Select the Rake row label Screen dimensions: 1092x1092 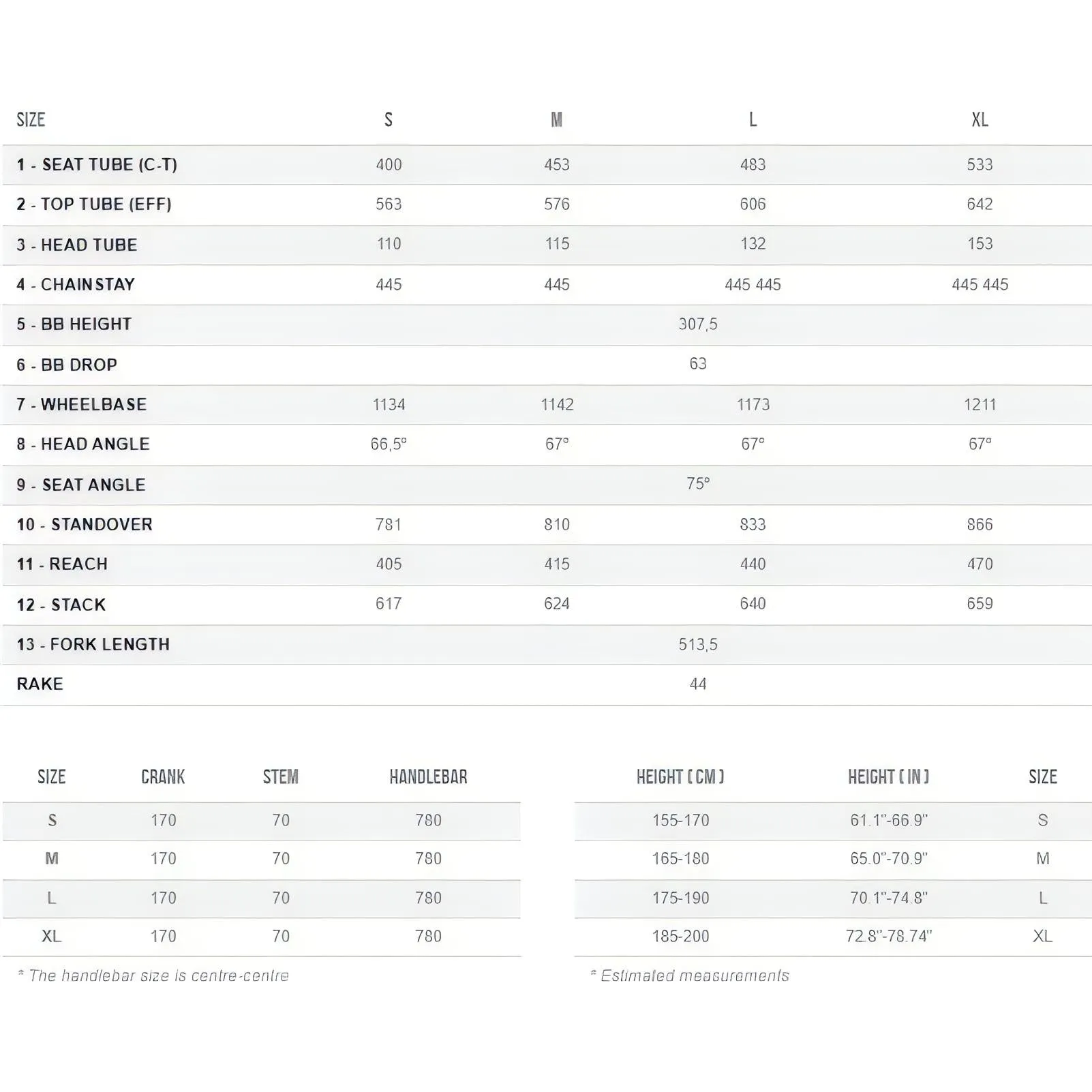40,684
